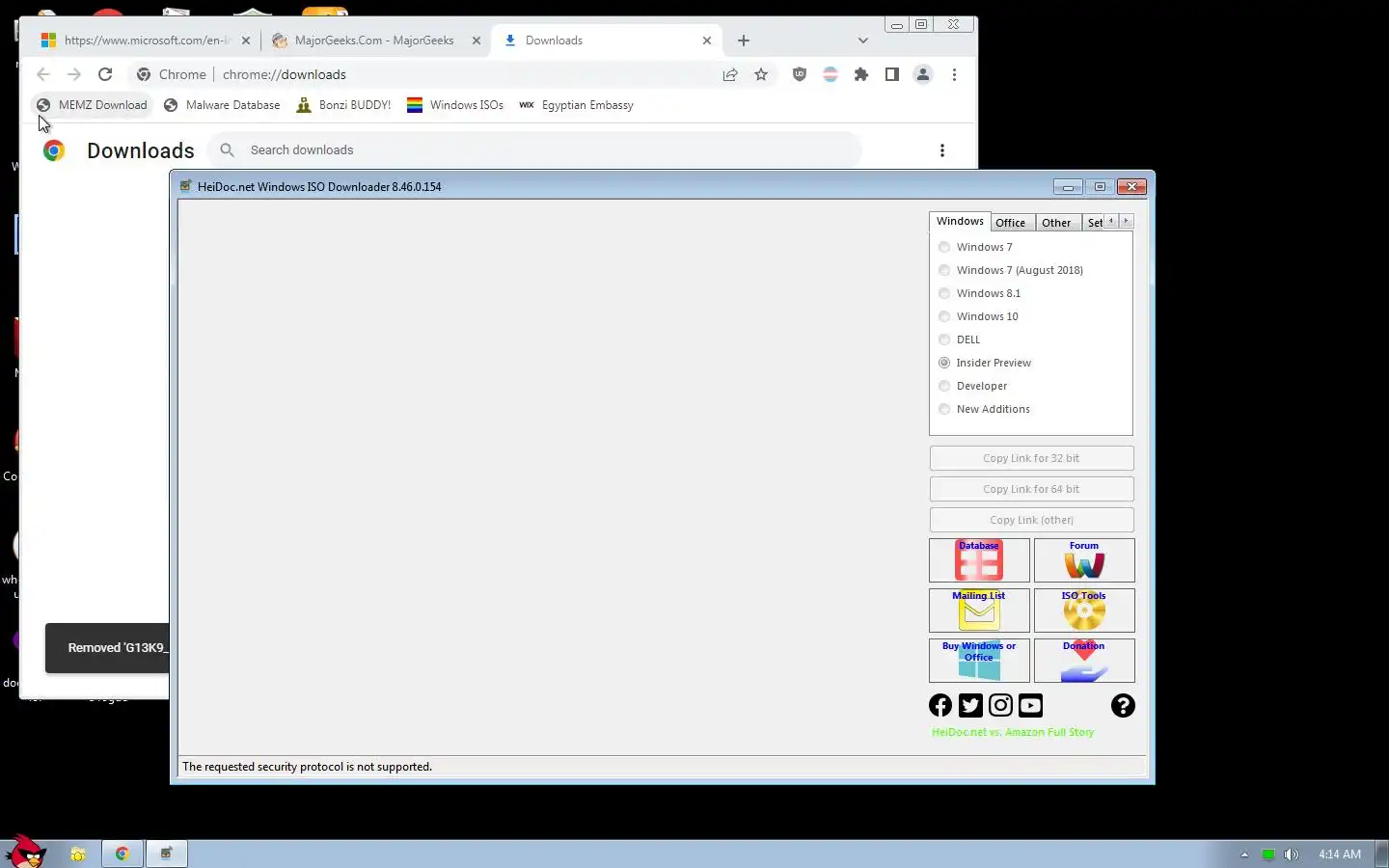This screenshot has height=868, width=1389.
Task: Open the Donation heart tile
Action: tap(1084, 661)
